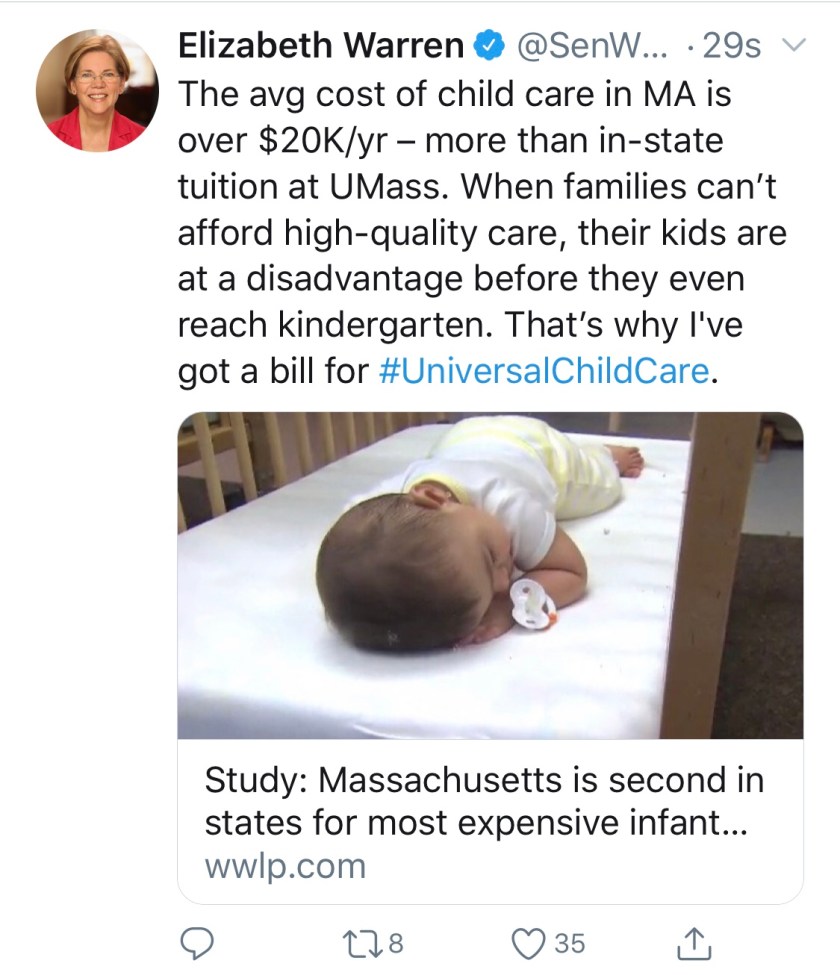The height and width of the screenshot is (975, 840).
Task: Visit the wwlp.com source link
Action: (285, 865)
